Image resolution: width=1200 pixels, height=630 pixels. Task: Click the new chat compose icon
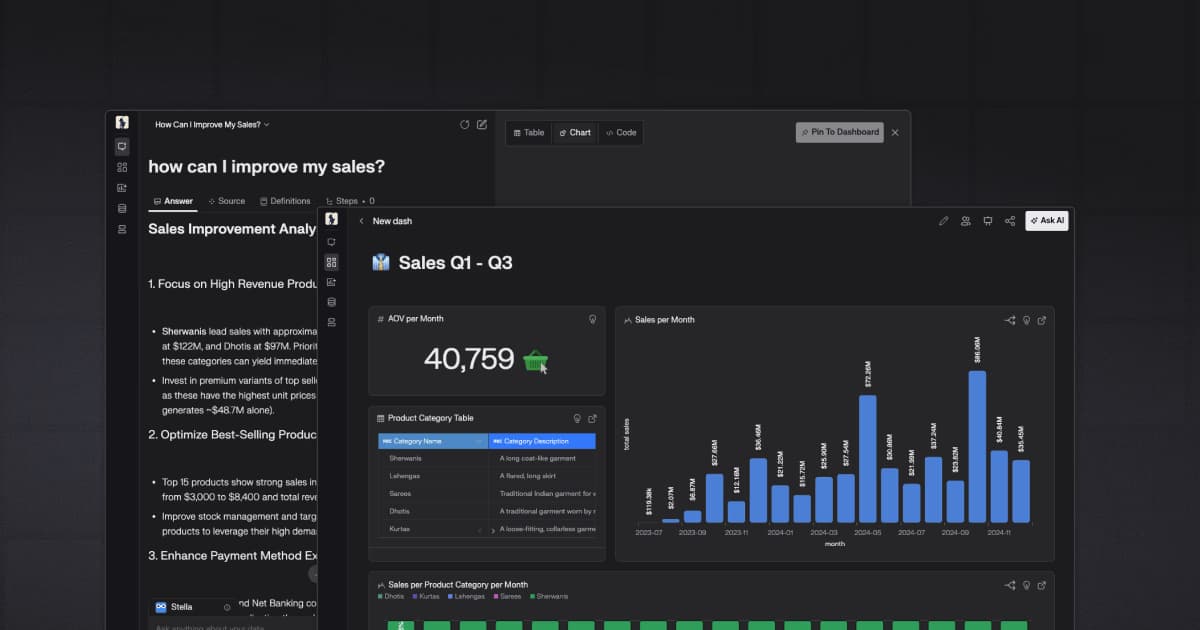tap(482, 125)
